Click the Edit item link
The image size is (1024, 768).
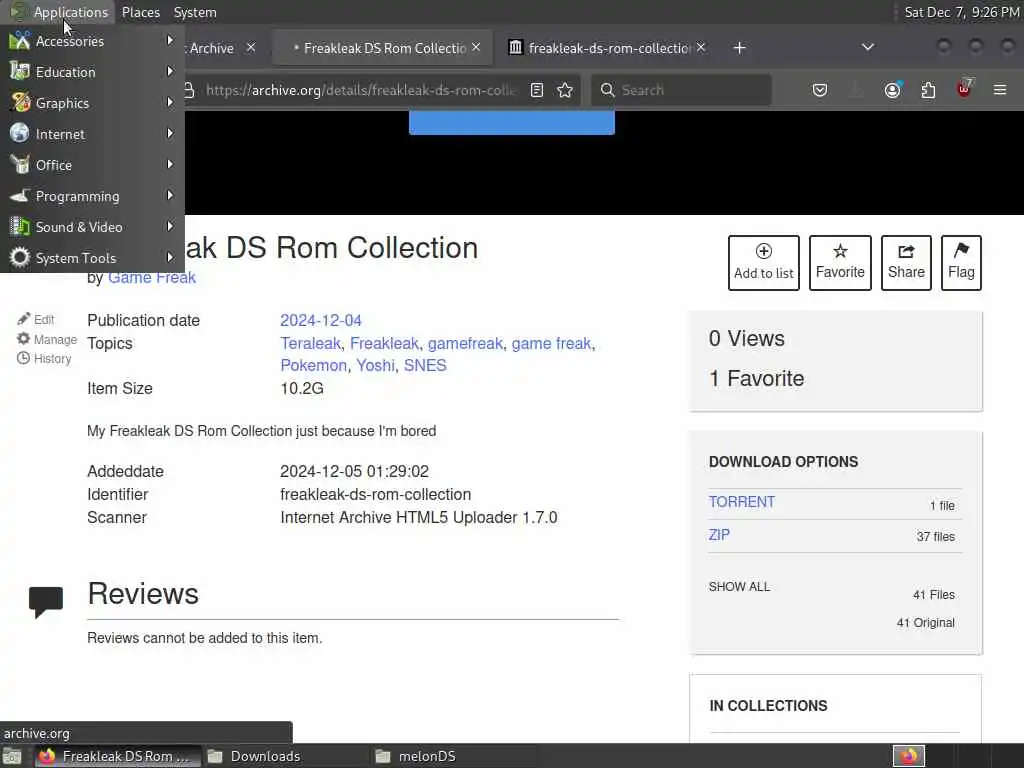36,319
